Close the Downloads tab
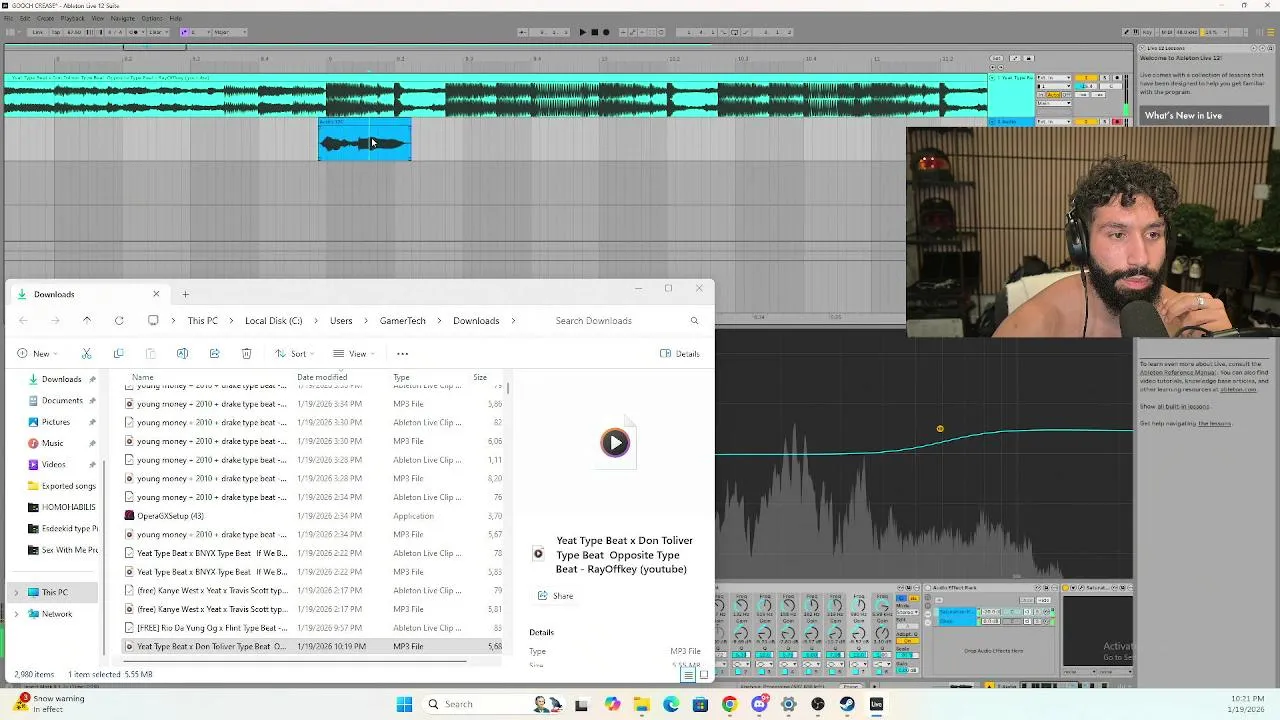Viewport: 1280px width, 720px height. click(x=156, y=294)
